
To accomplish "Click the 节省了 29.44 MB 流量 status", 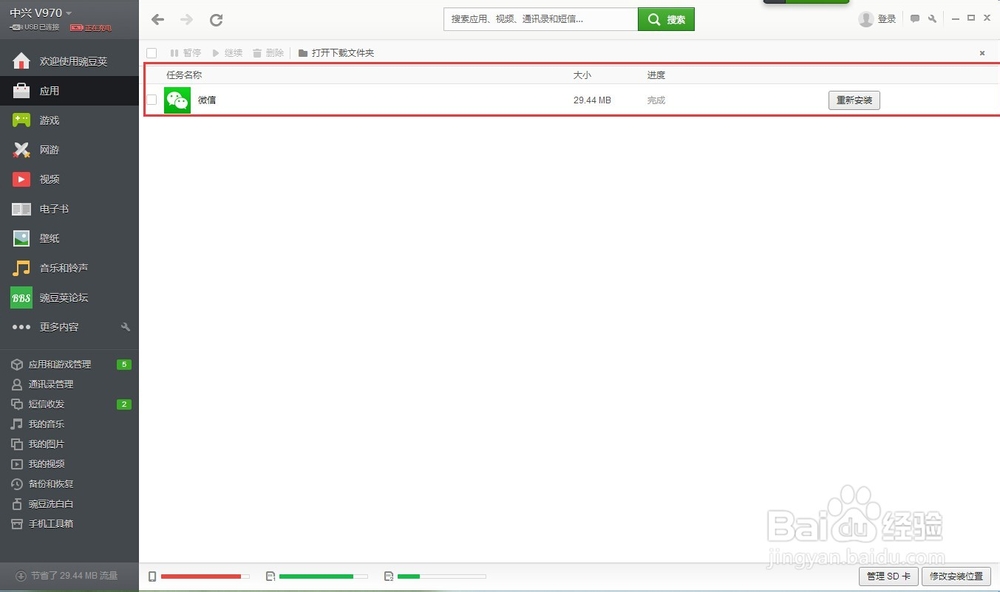I will [66, 575].
